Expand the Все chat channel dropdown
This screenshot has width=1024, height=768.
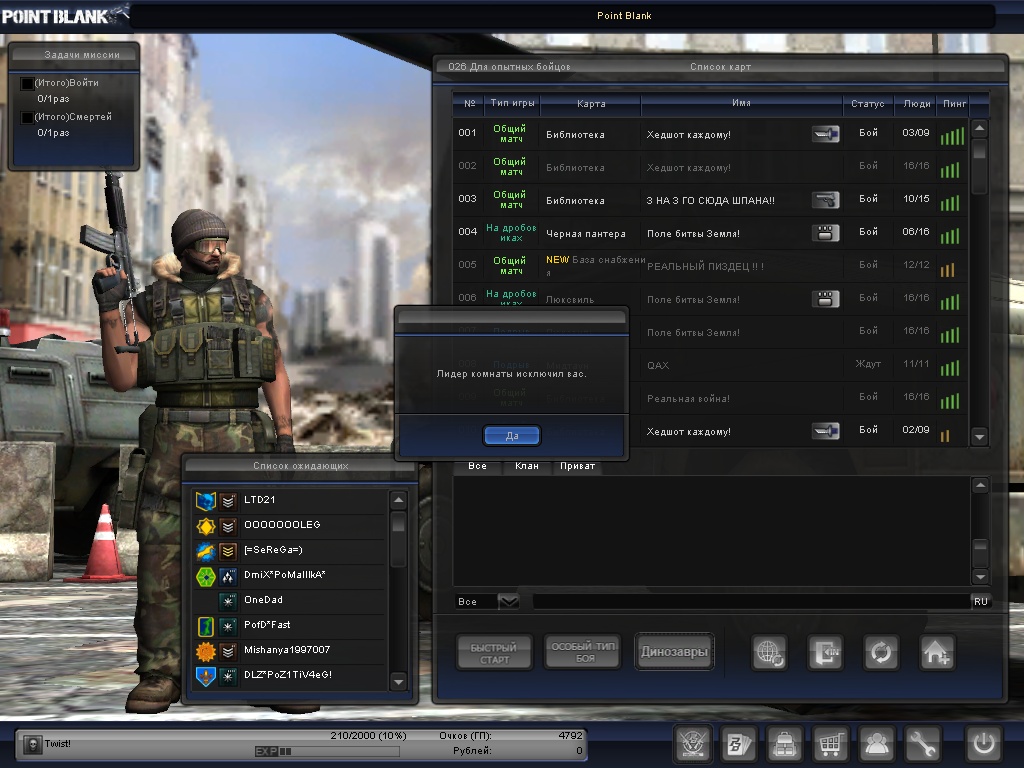pyautogui.click(x=509, y=601)
